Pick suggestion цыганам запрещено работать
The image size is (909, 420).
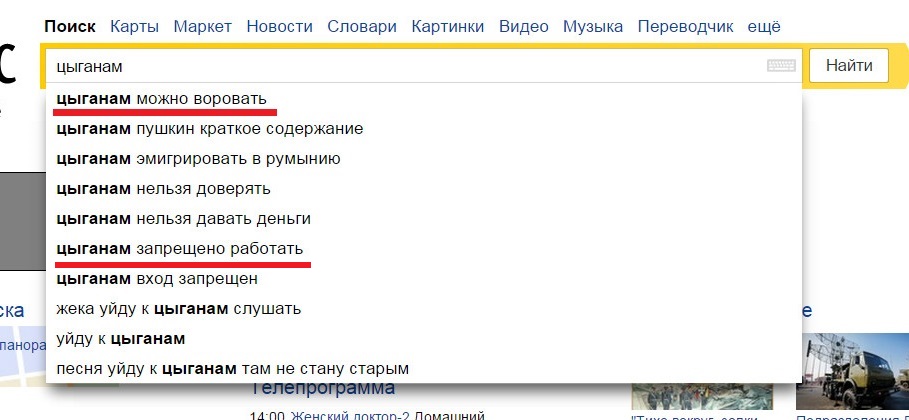point(424,249)
